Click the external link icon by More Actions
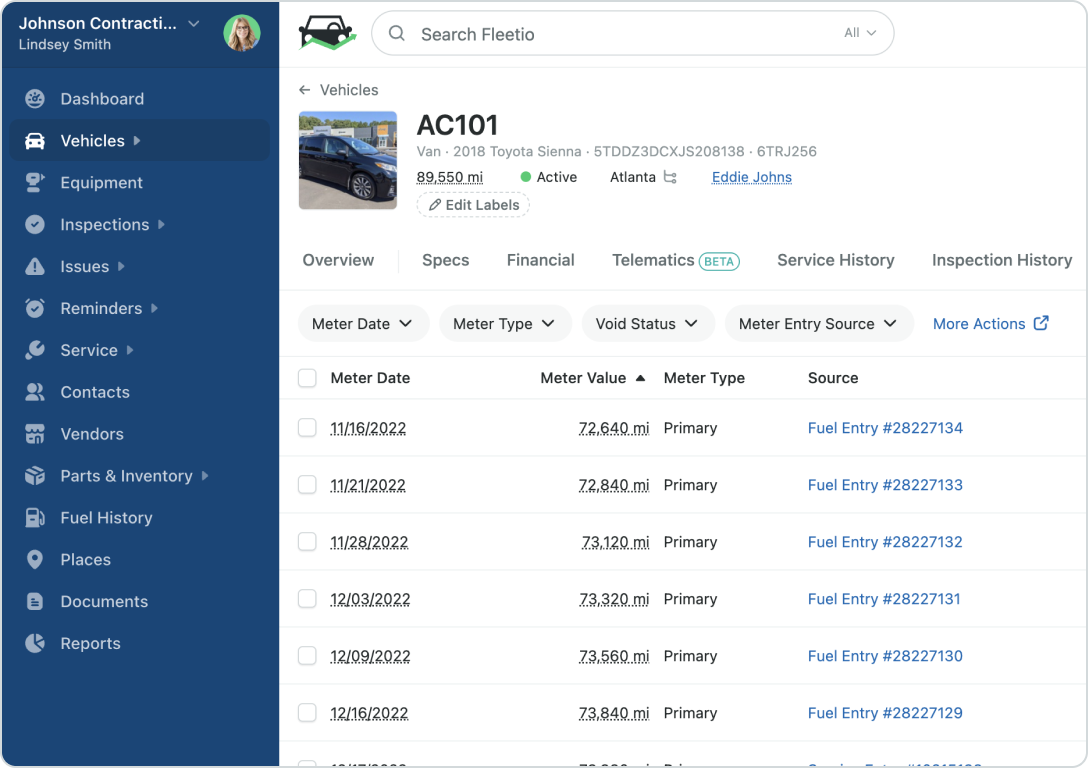The width and height of the screenshot is (1088, 768). click(x=1041, y=323)
